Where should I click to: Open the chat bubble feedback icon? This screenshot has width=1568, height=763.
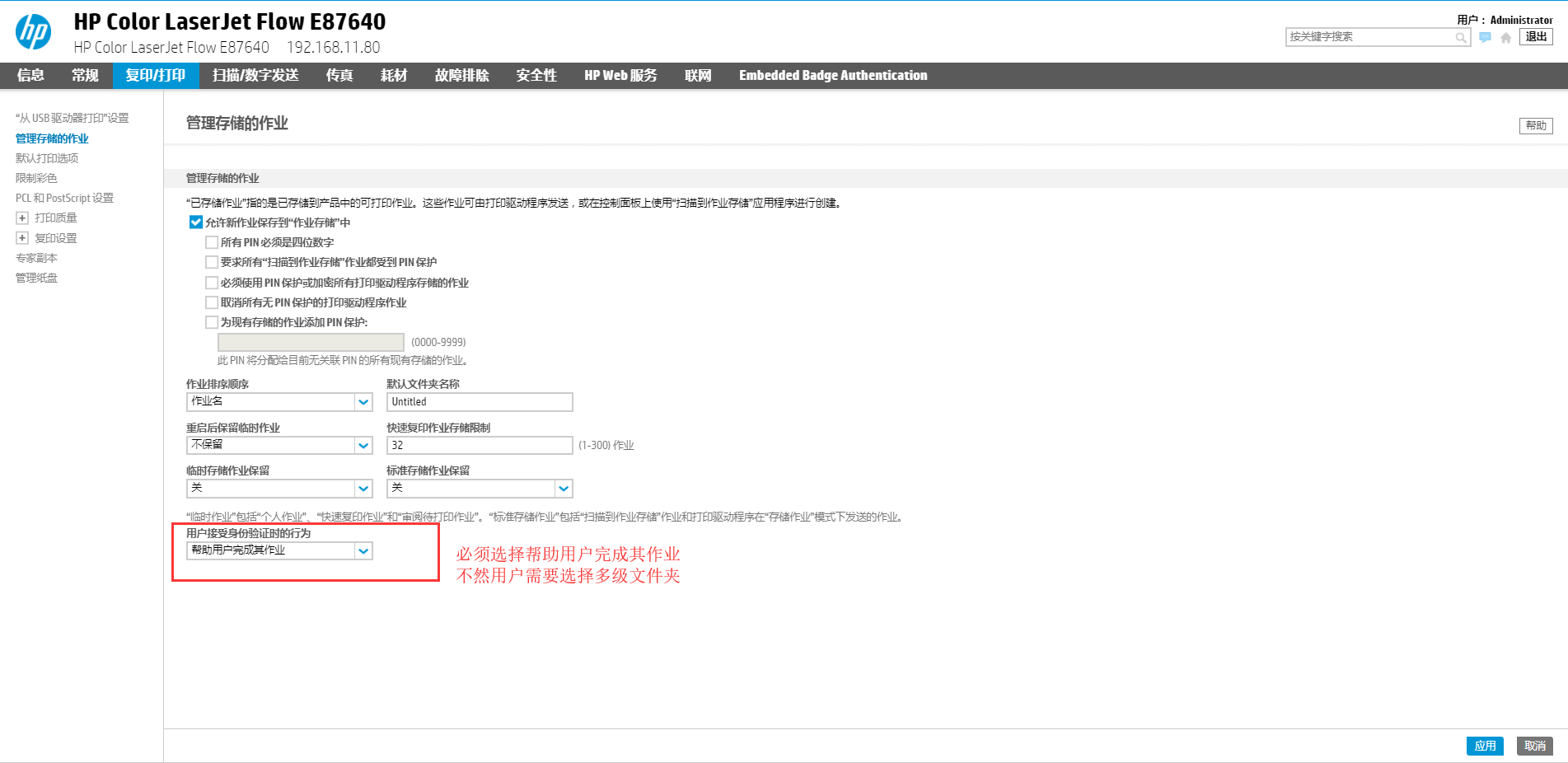[x=1485, y=37]
